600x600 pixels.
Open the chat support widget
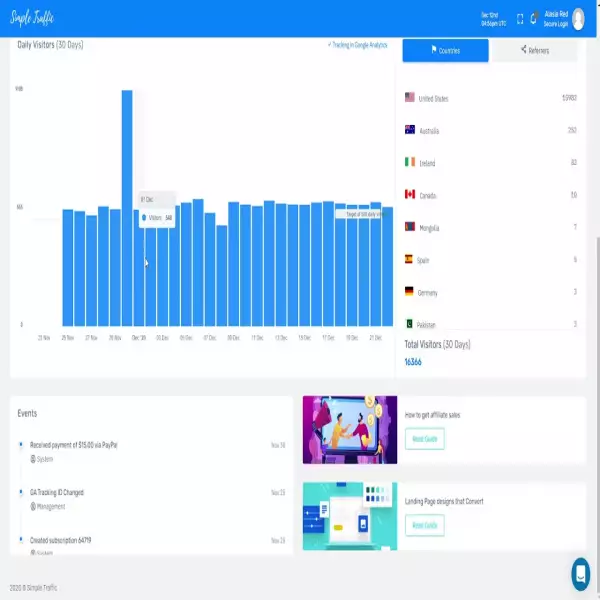tap(581, 573)
